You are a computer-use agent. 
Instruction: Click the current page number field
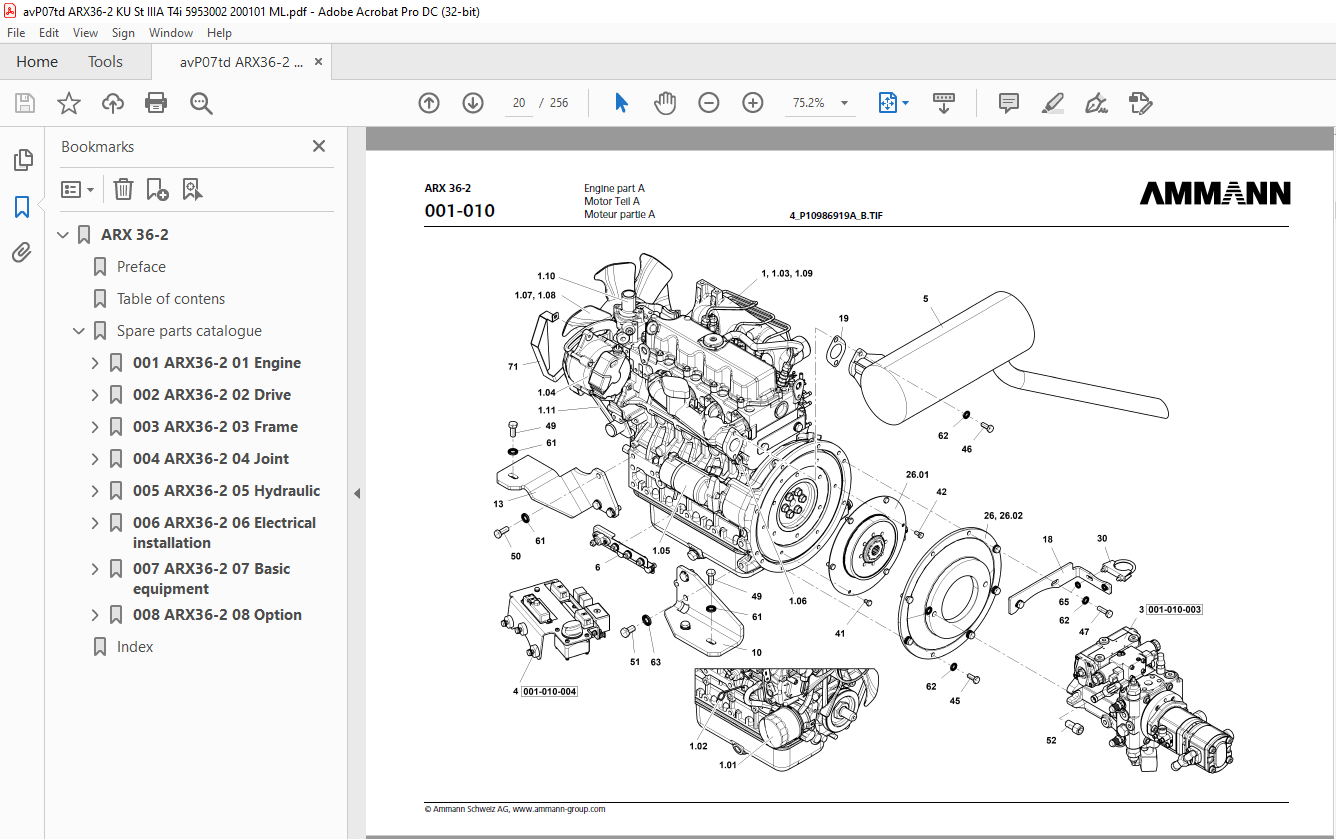[x=519, y=103]
